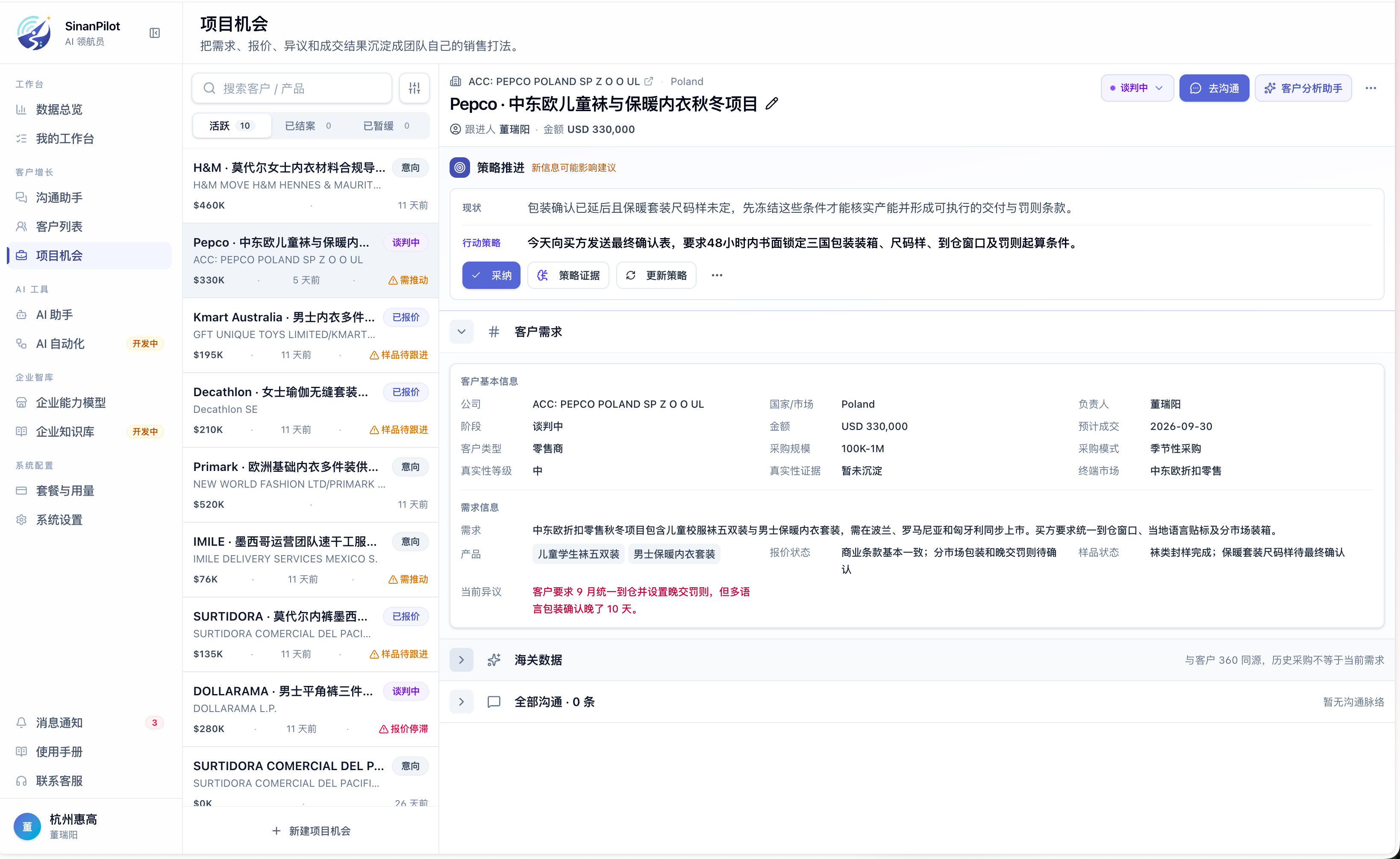The image size is (1400, 859).
Task: Click the building icon before ACC: PEPCO
Action: [456, 81]
